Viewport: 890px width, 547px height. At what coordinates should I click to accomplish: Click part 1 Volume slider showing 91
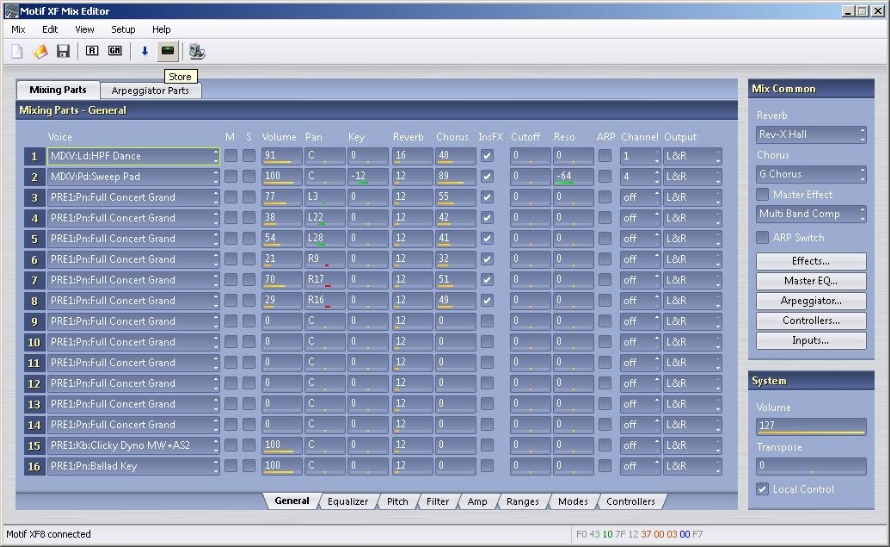point(282,156)
